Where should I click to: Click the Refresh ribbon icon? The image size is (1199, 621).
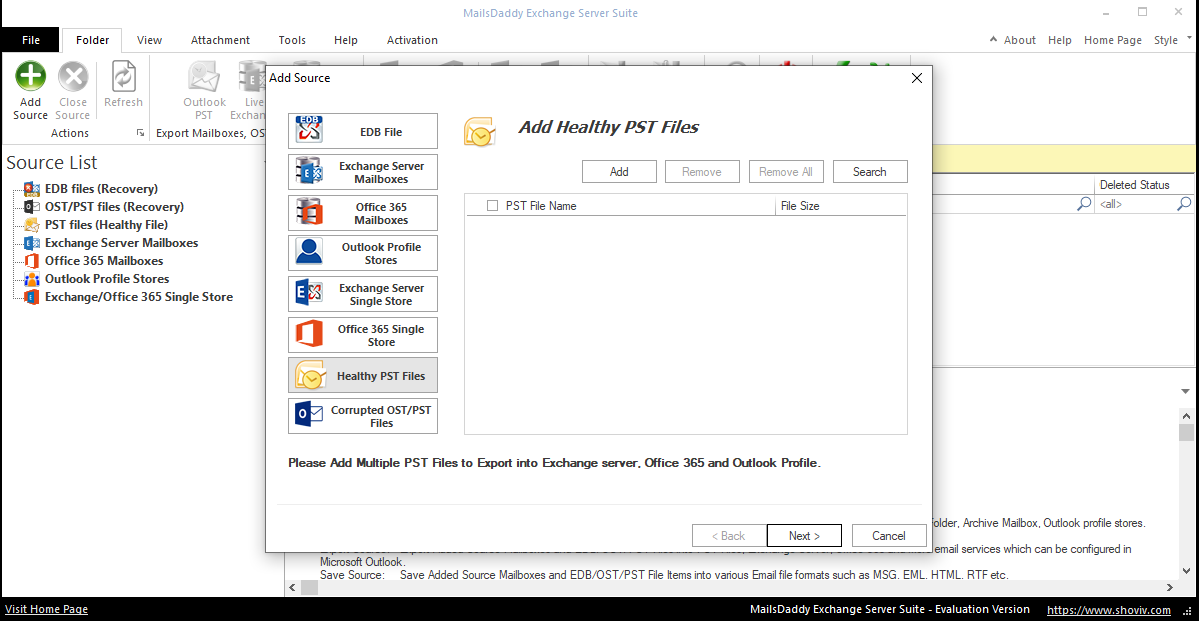click(123, 76)
